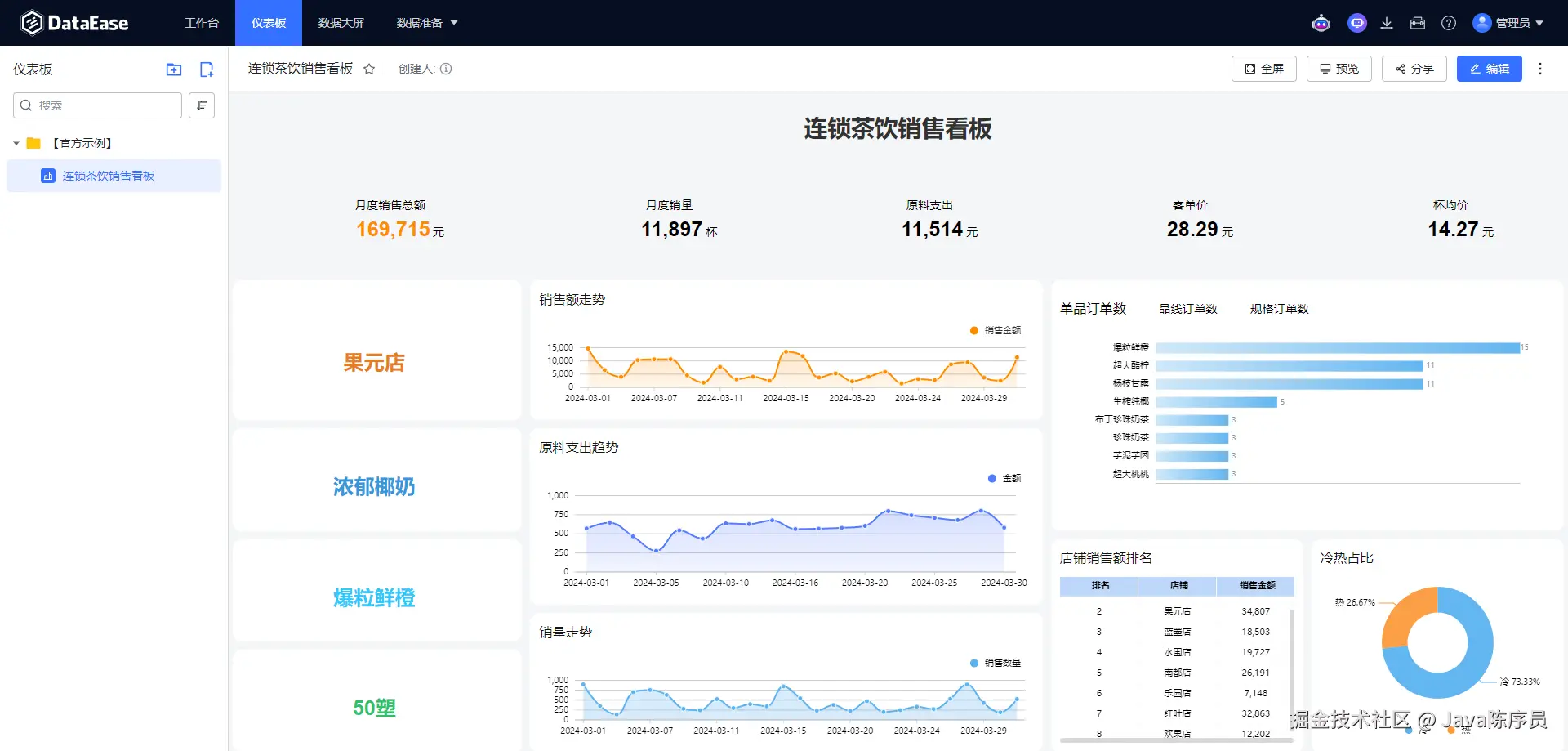Click the 编辑 button
The image size is (1568, 751).
[x=1490, y=69]
